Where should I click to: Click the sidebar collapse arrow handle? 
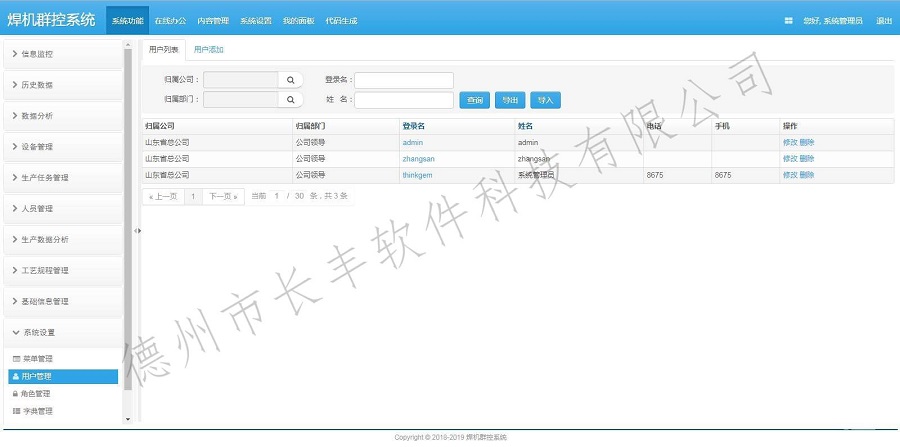[x=138, y=231]
